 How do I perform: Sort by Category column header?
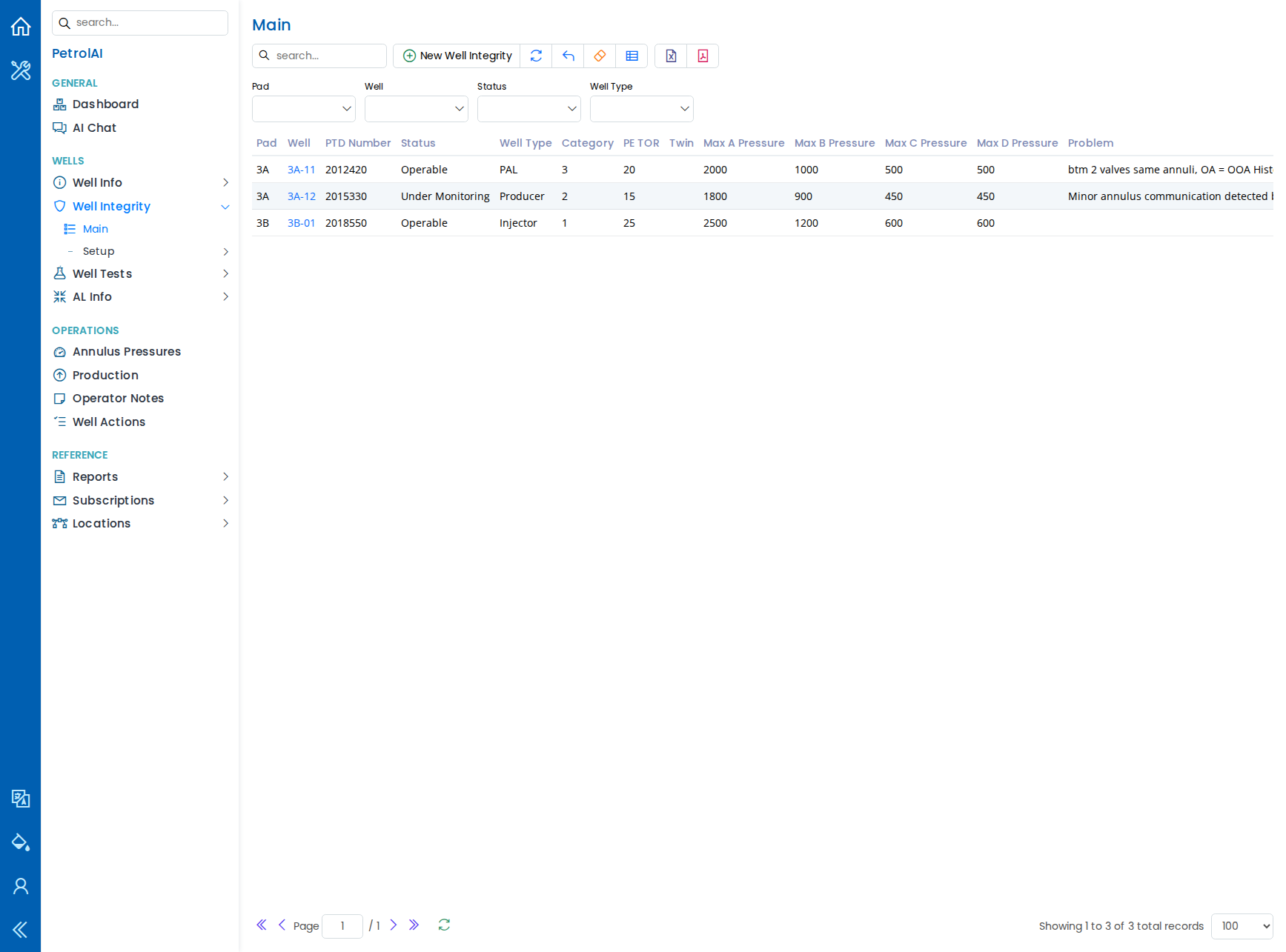(x=588, y=143)
